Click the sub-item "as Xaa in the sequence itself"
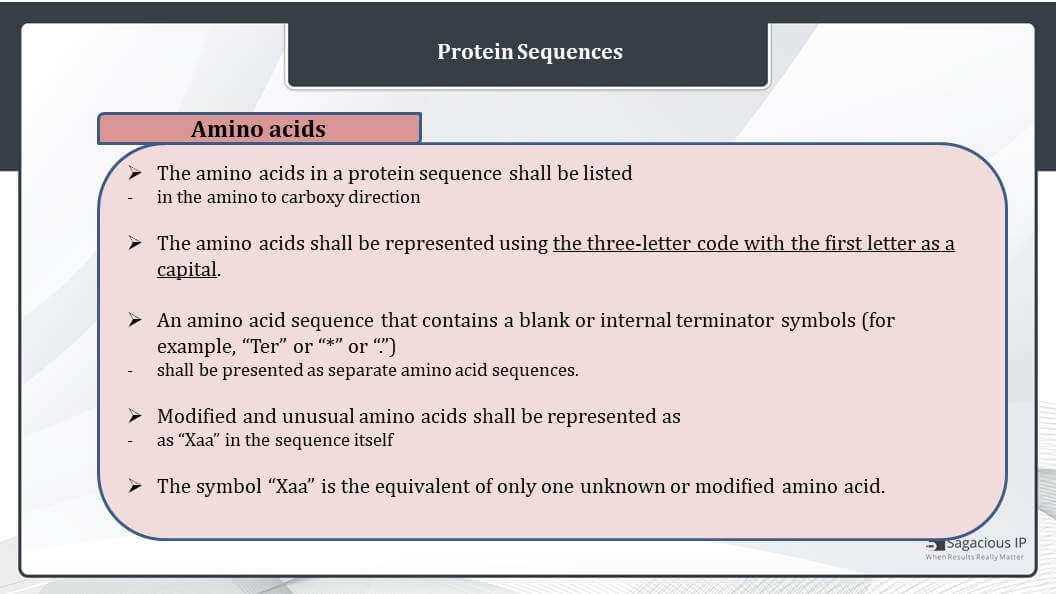 (275, 440)
